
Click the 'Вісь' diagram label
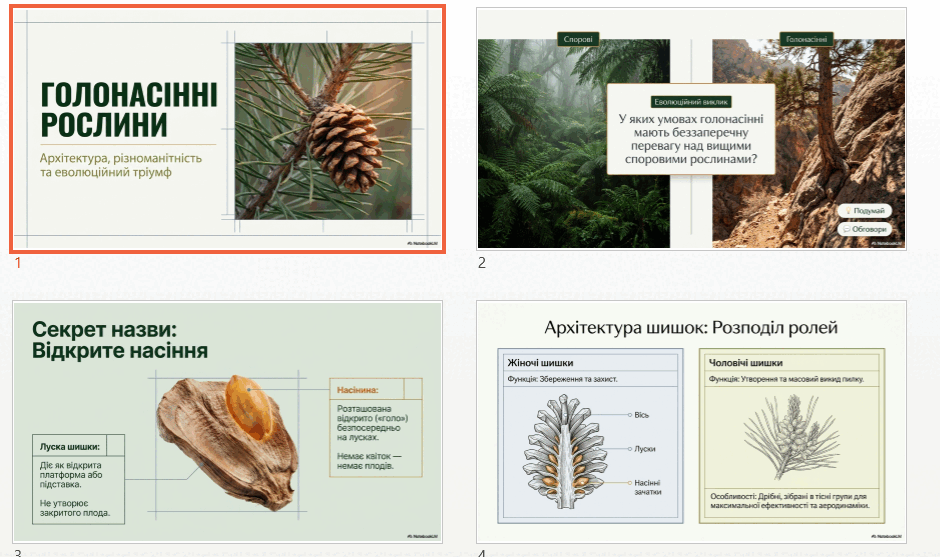(x=641, y=415)
